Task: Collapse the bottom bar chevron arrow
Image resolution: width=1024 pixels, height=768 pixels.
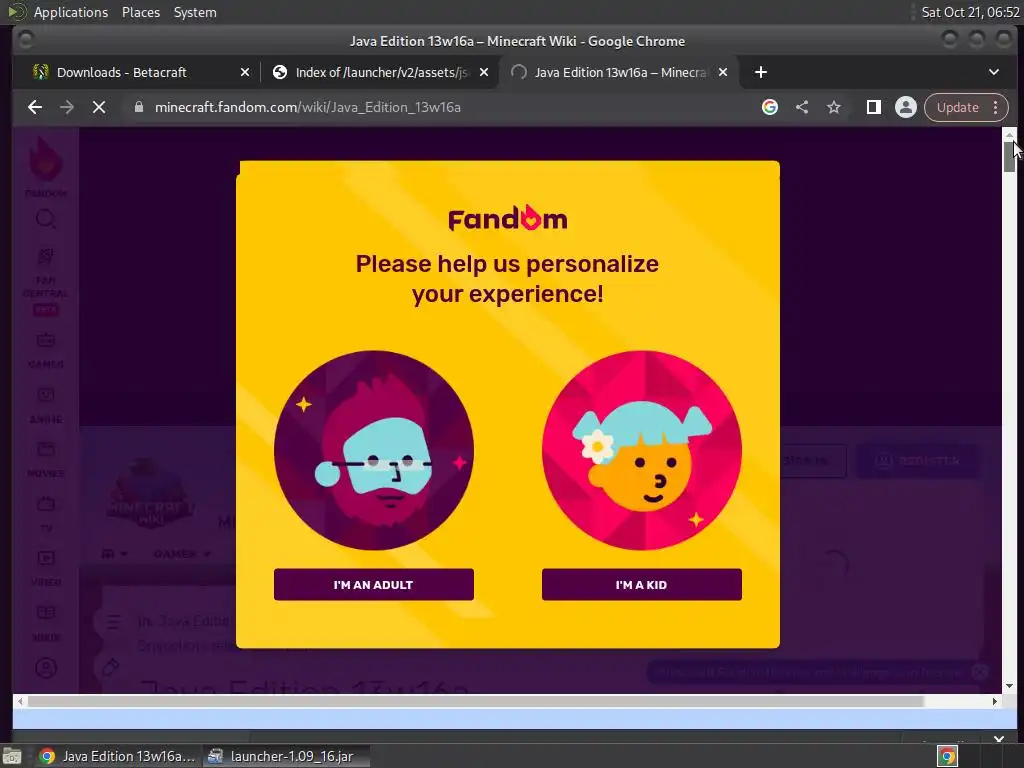Action: (x=999, y=739)
